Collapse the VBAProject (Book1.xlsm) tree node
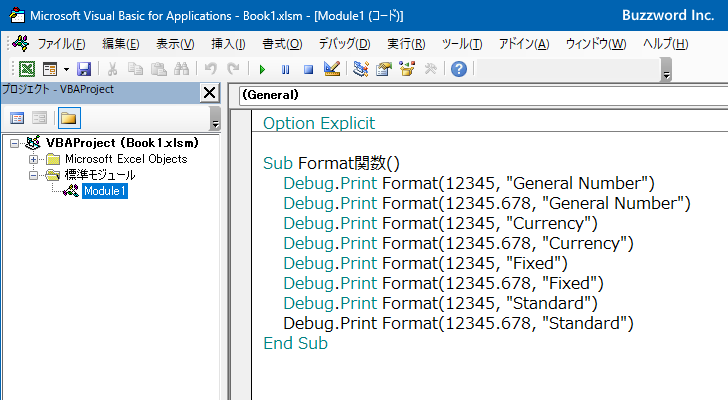This screenshot has height=400, width=728. click(14, 143)
